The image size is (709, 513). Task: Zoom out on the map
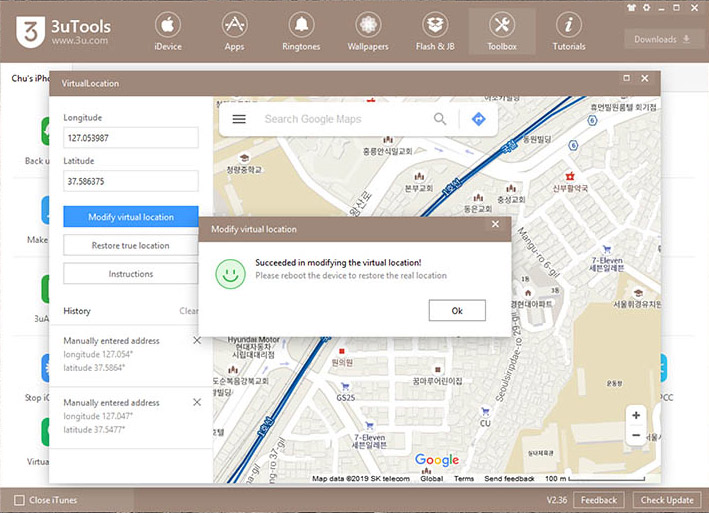[x=636, y=435]
